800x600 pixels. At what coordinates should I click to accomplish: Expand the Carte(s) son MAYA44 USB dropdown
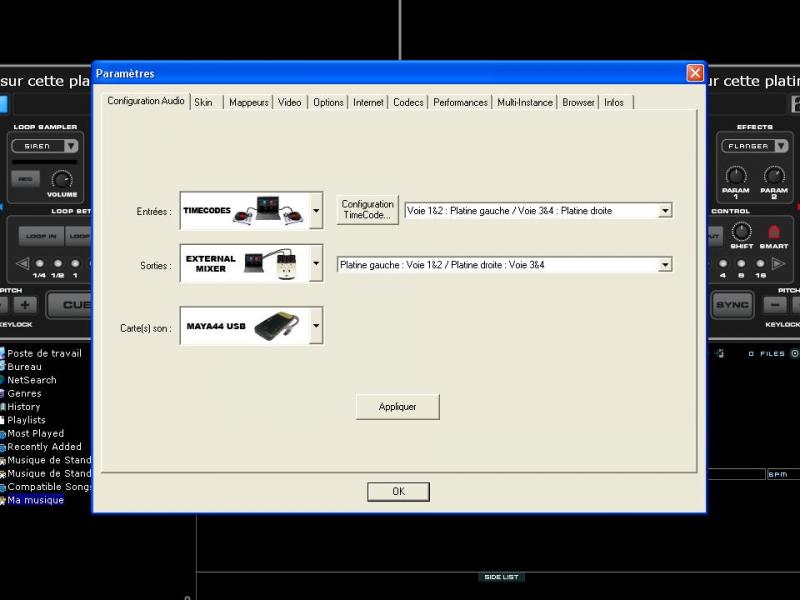pos(316,326)
